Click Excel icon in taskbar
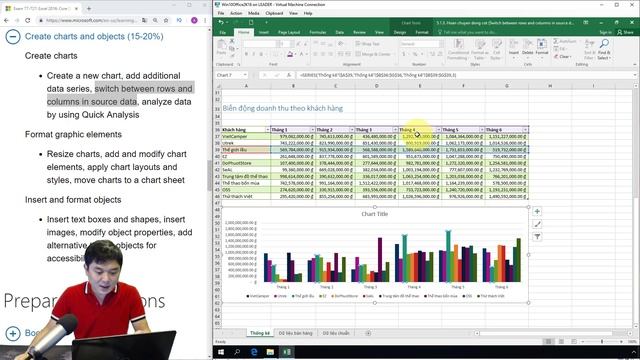 click(x=287, y=352)
